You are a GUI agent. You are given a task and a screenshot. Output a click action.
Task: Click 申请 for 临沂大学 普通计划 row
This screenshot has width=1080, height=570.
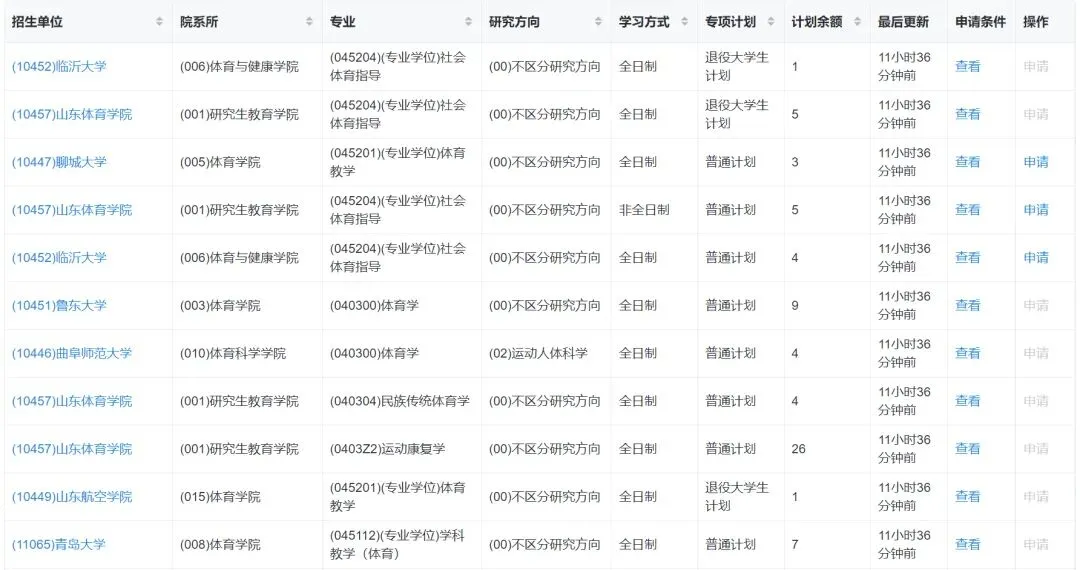pyautogui.click(x=1036, y=257)
